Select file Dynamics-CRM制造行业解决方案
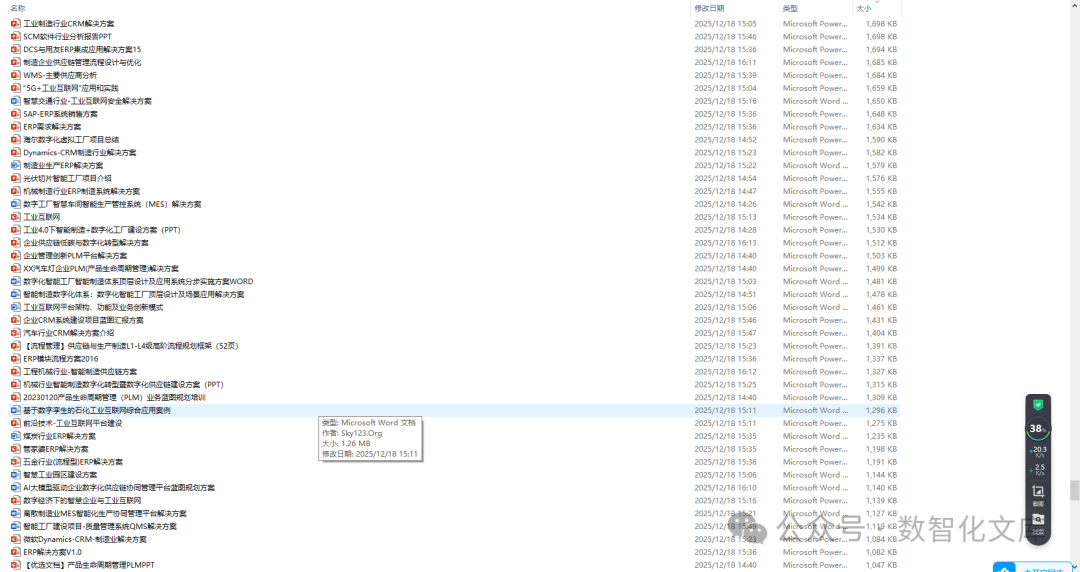 (x=80, y=152)
